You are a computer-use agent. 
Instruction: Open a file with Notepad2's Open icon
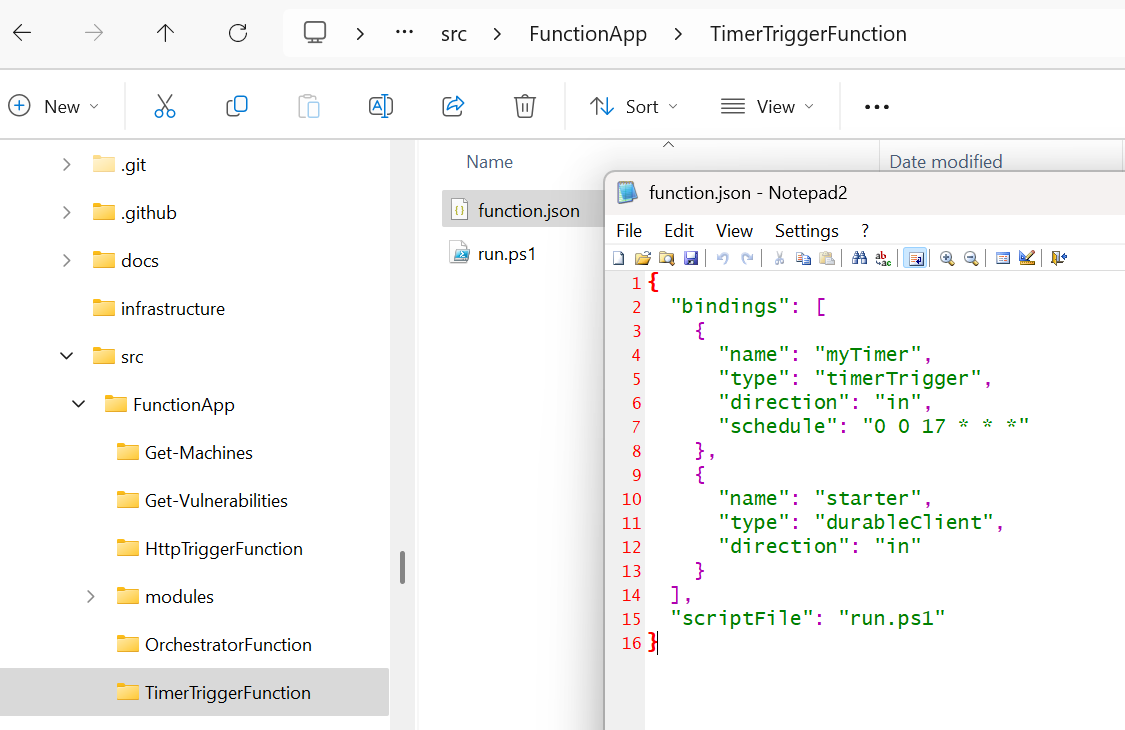(643, 258)
